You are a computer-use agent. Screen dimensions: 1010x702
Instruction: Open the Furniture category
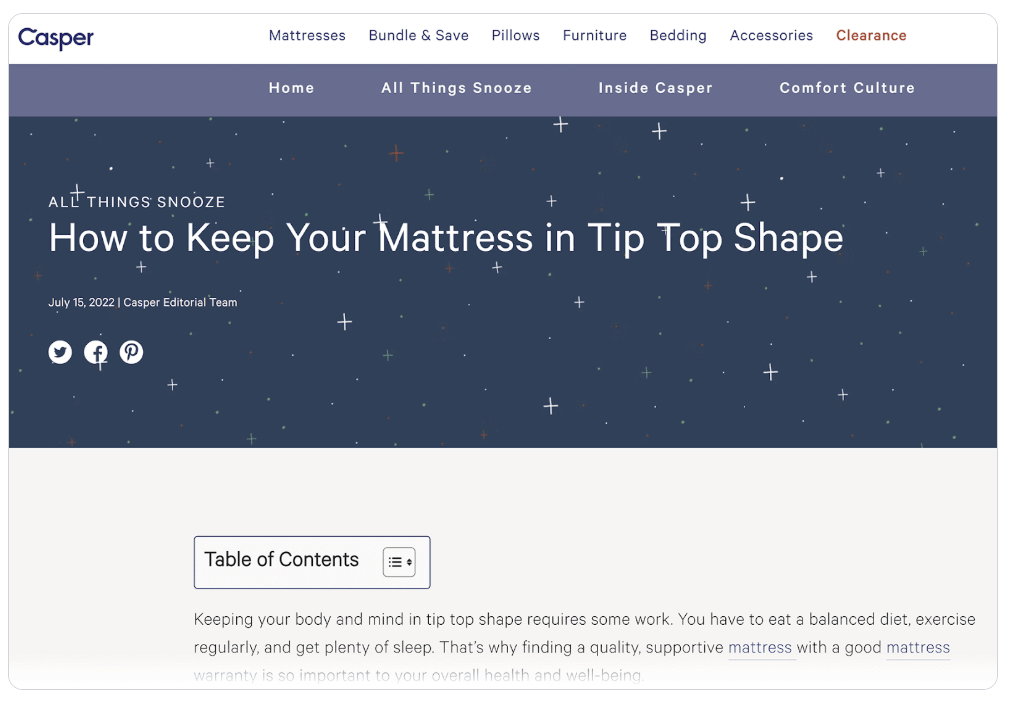tap(594, 35)
